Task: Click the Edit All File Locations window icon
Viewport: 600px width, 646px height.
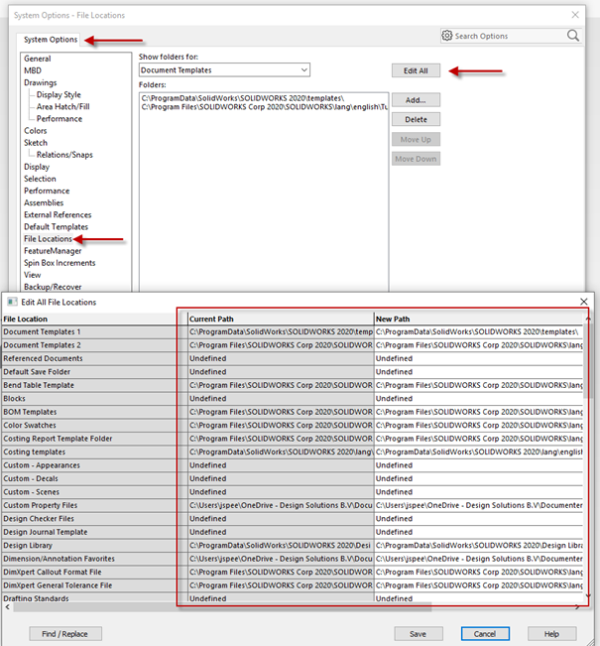Action: coord(12,302)
